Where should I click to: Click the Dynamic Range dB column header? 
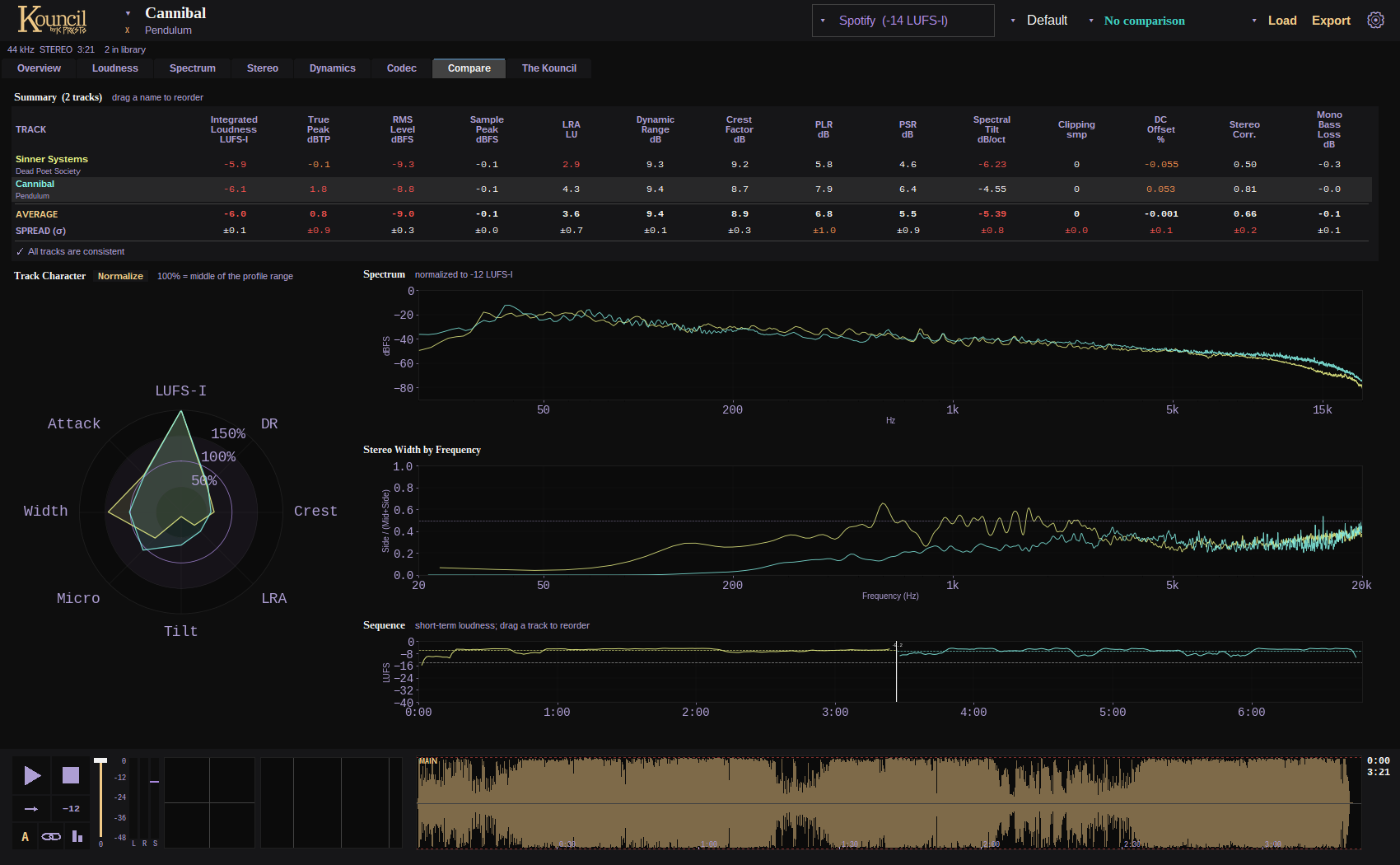(x=656, y=129)
